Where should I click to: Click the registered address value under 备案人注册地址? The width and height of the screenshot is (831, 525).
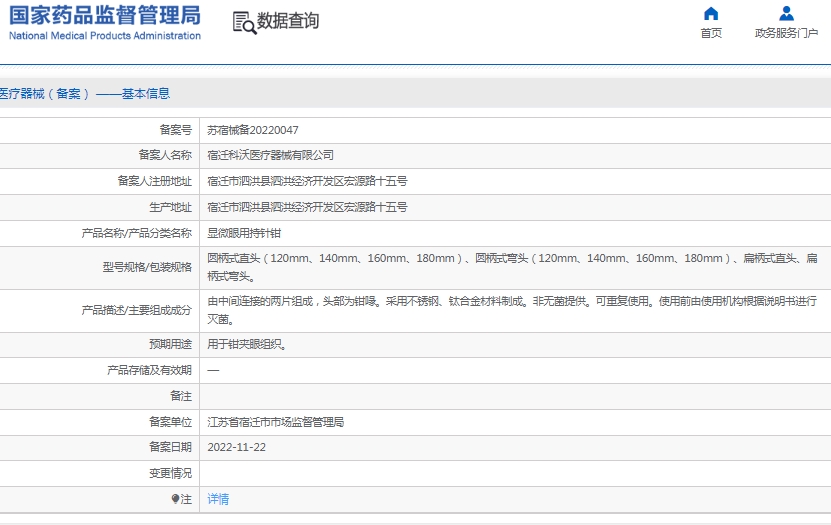coord(307,181)
